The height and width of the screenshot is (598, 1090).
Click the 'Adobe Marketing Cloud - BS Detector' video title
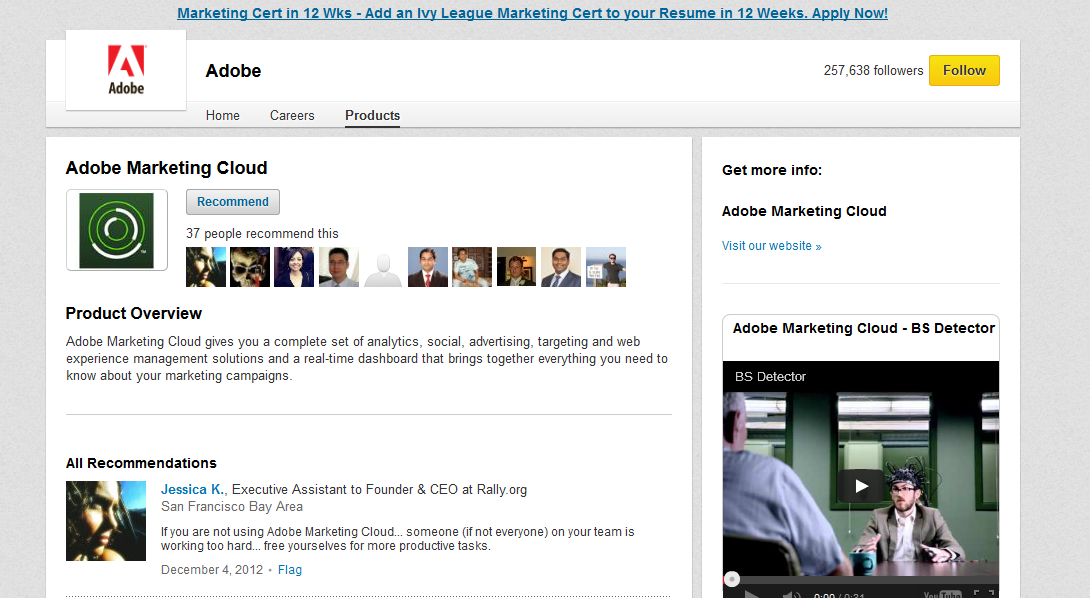tap(864, 328)
